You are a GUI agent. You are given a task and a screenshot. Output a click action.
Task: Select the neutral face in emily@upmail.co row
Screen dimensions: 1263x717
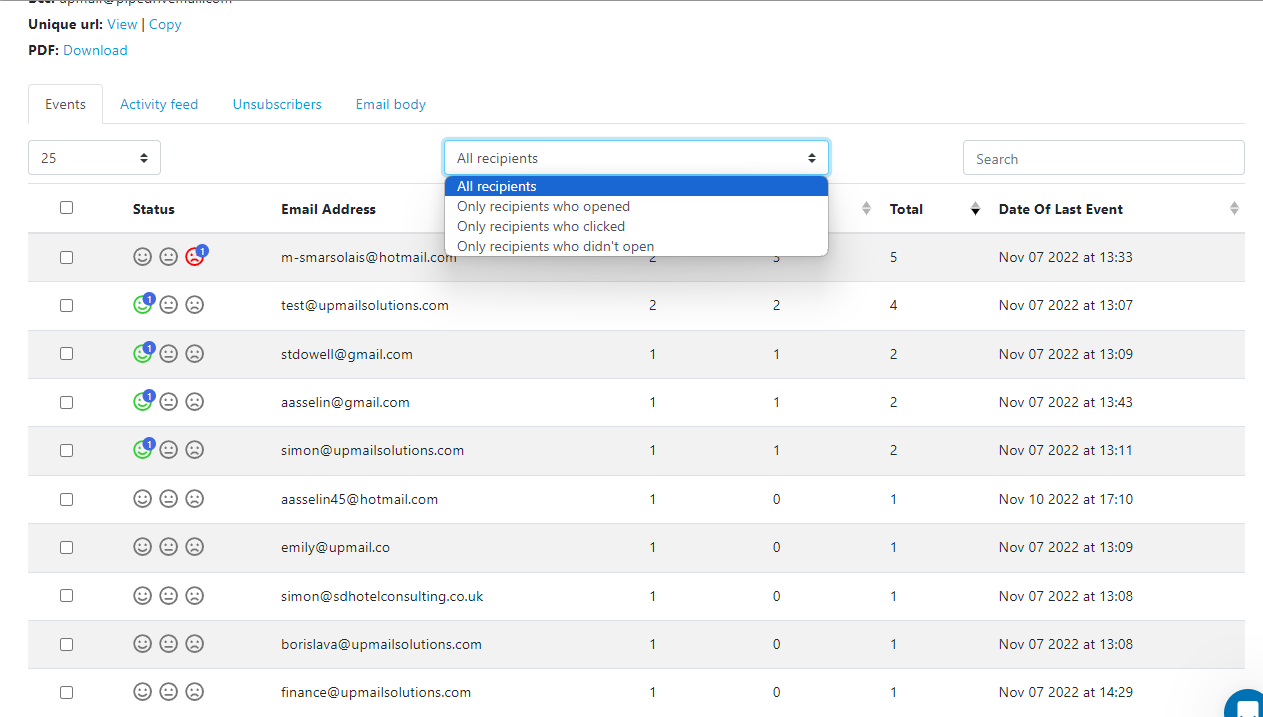168,547
